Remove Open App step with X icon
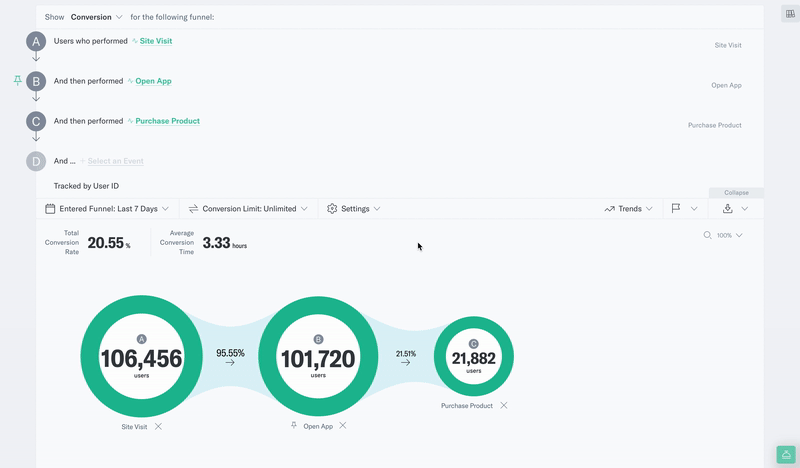 point(343,425)
